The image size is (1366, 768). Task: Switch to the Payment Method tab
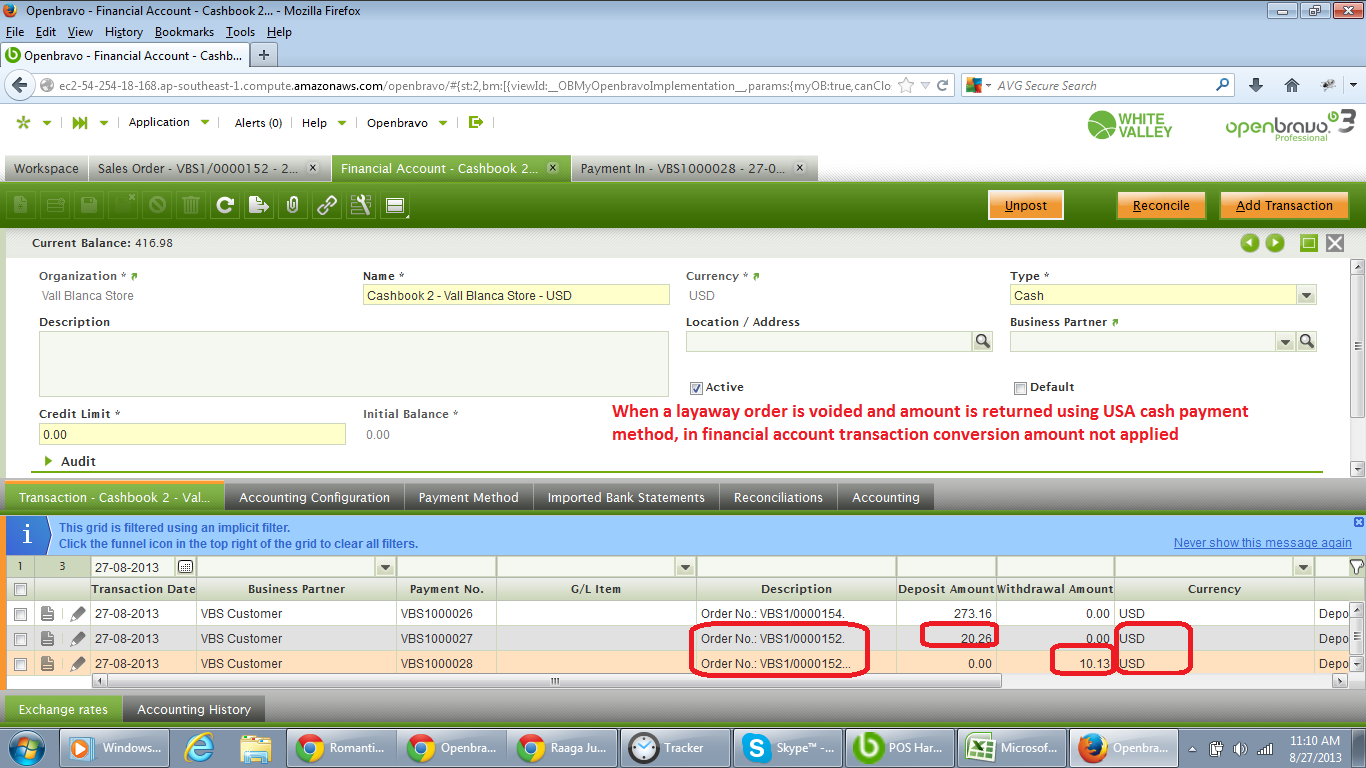(x=468, y=497)
